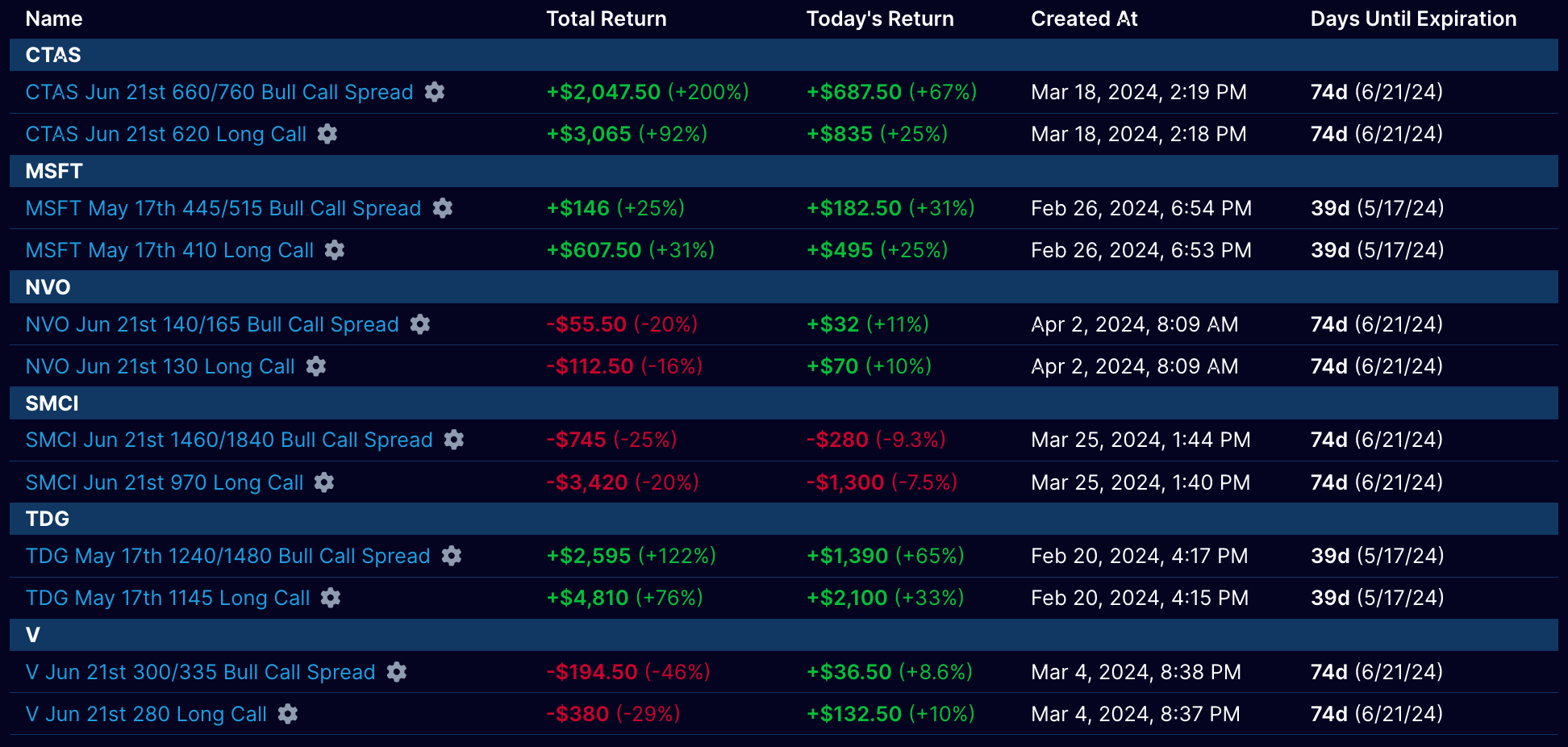The width and height of the screenshot is (1568, 747).
Task: Open CTAS Jun 21st 620 Long Call link
Action: pyautogui.click(x=166, y=134)
